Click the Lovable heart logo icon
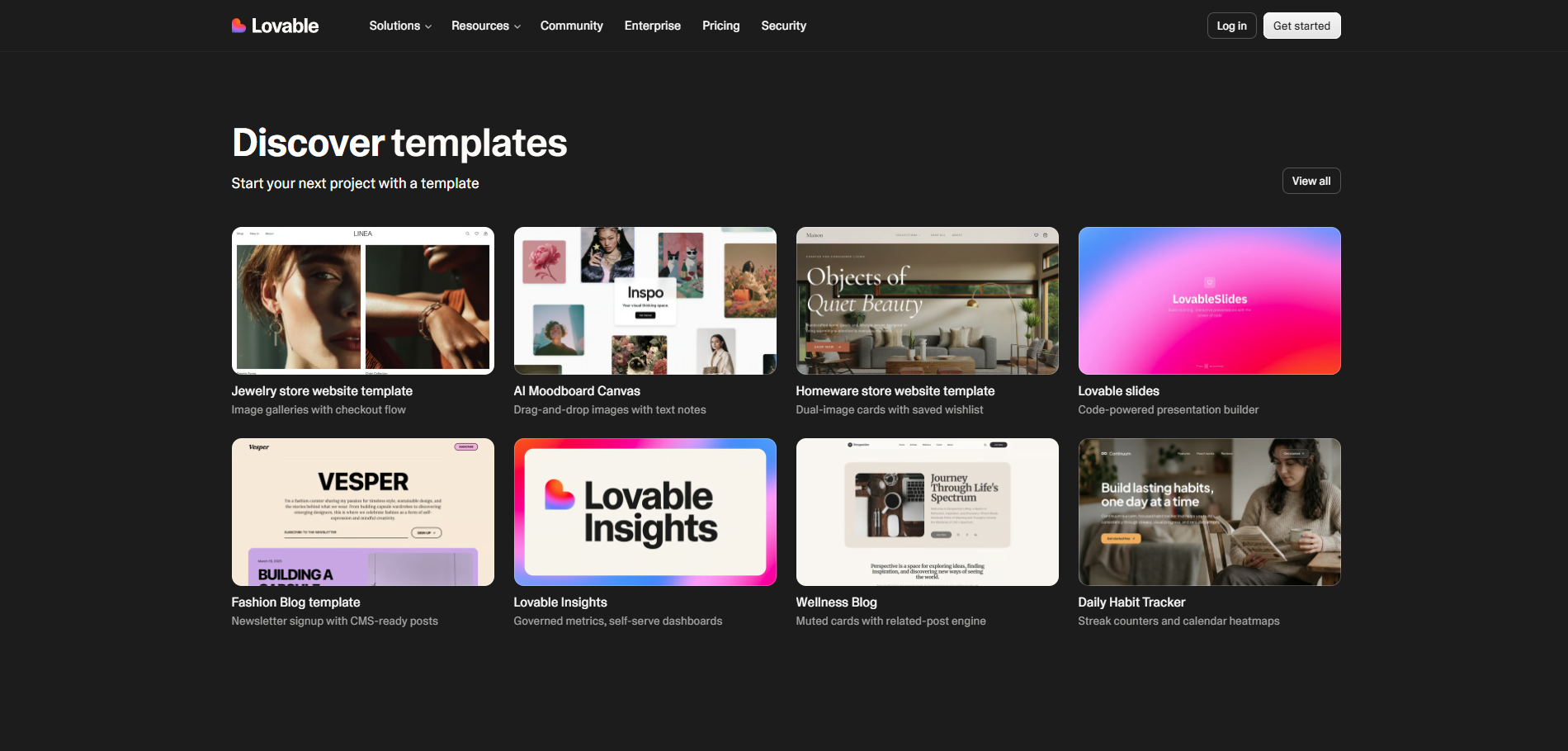The image size is (1568, 751). (x=239, y=26)
